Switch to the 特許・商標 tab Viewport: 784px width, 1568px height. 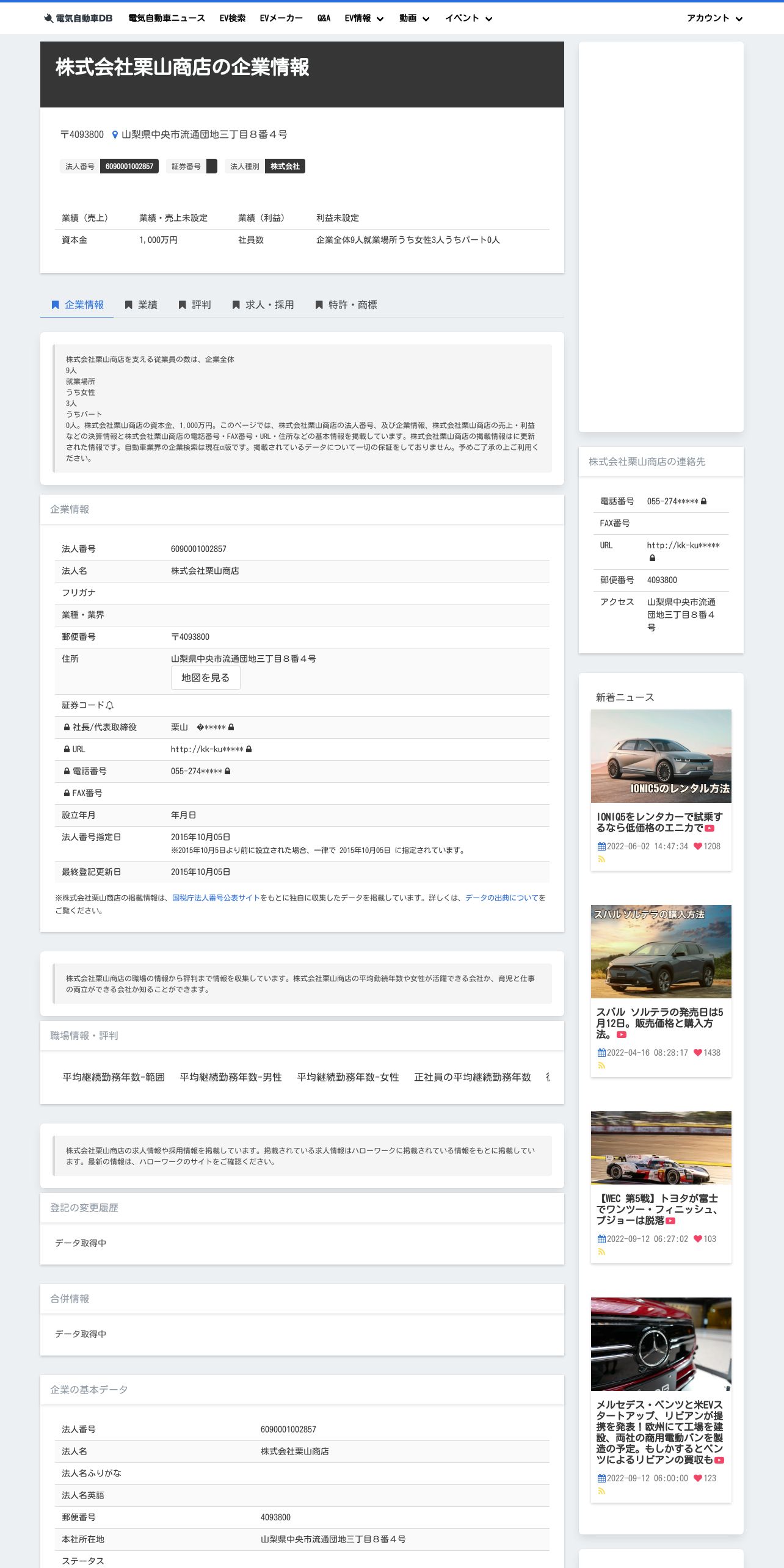pyautogui.click(x=346, y=305)
